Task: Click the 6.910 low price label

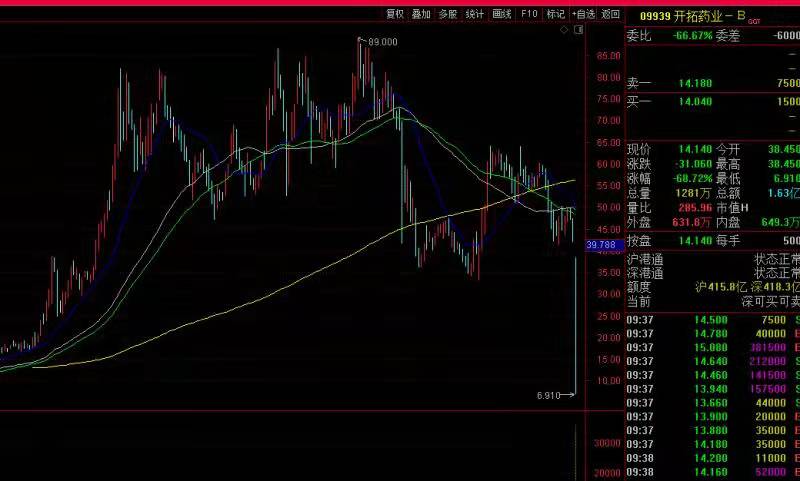Action: [x=548, y=395]
